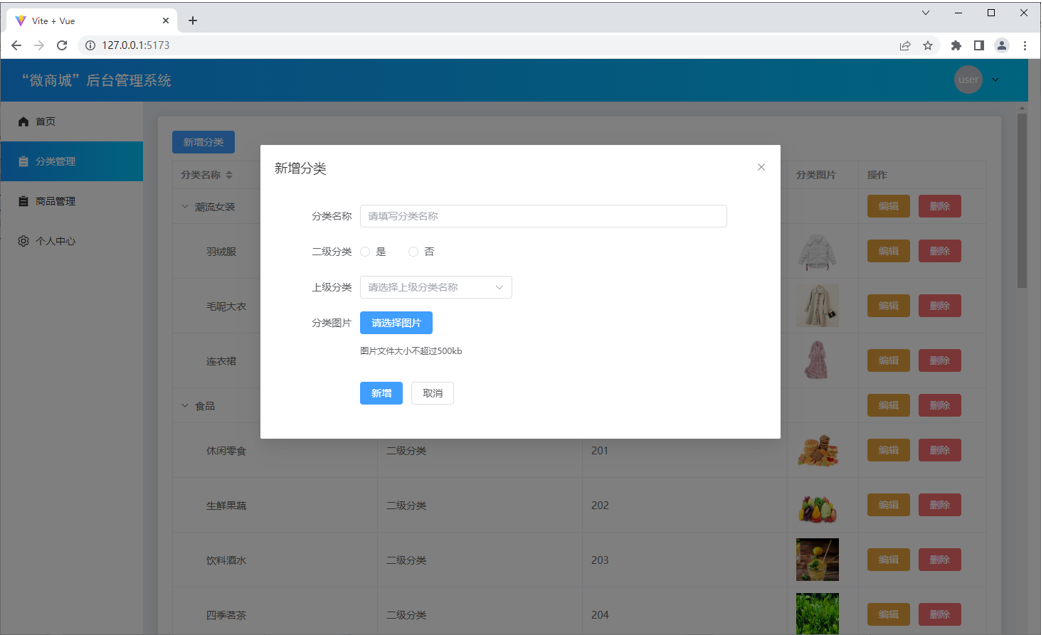Viewport: 1042px width, 635px height.
Task: Open the 上级分类 dropdown
Action: pyautogui.click(x=436, y=287)
